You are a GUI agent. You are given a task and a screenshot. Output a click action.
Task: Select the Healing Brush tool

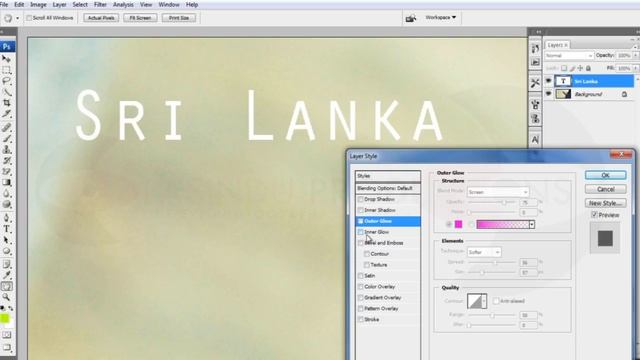(6, 128)
